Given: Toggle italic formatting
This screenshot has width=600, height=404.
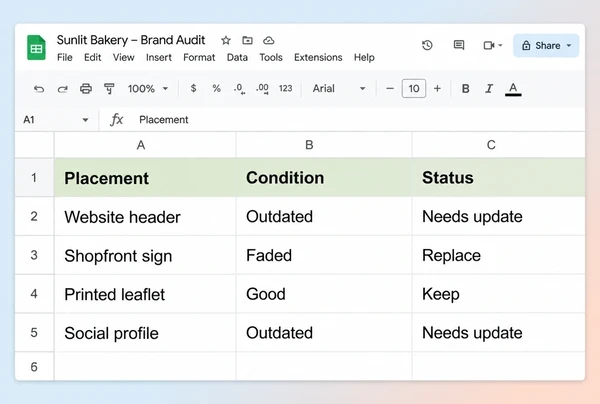Looking at the screenshot, I should [x=489, y=89].
